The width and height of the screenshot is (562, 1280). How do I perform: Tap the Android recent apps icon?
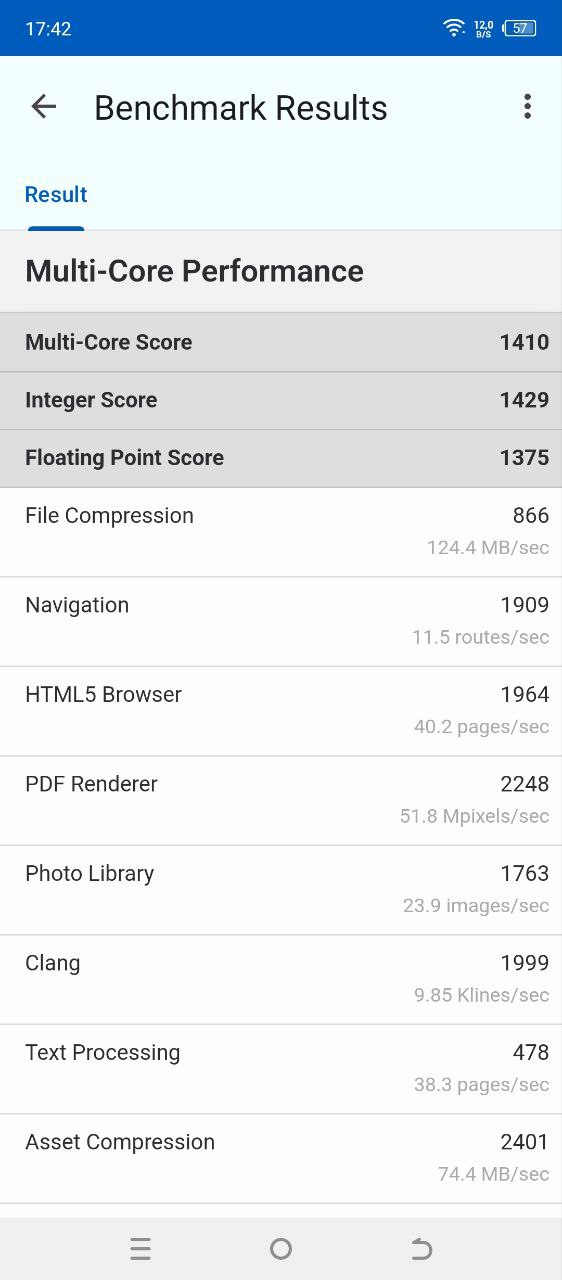point(140,1248)
